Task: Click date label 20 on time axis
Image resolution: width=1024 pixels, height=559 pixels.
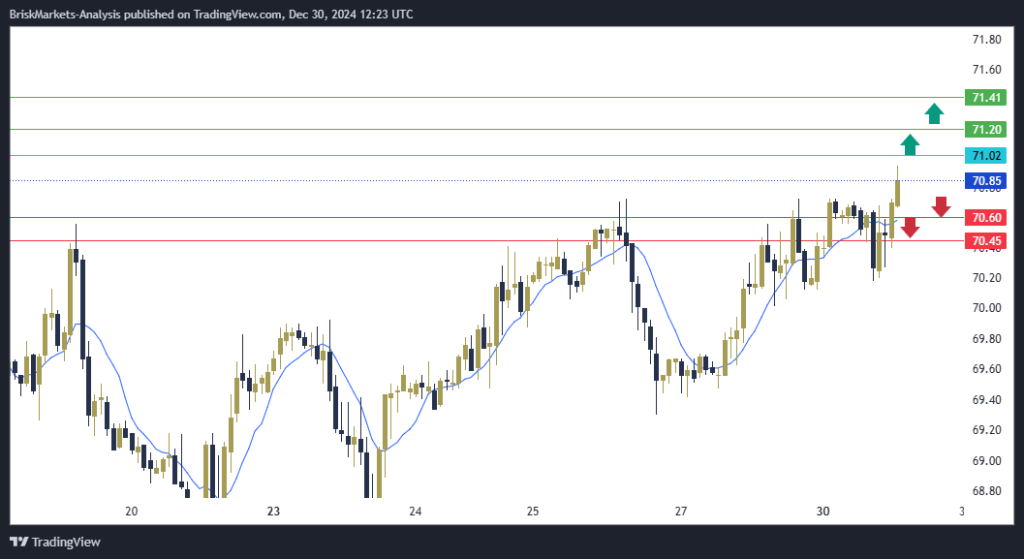Action: (132, 512)
